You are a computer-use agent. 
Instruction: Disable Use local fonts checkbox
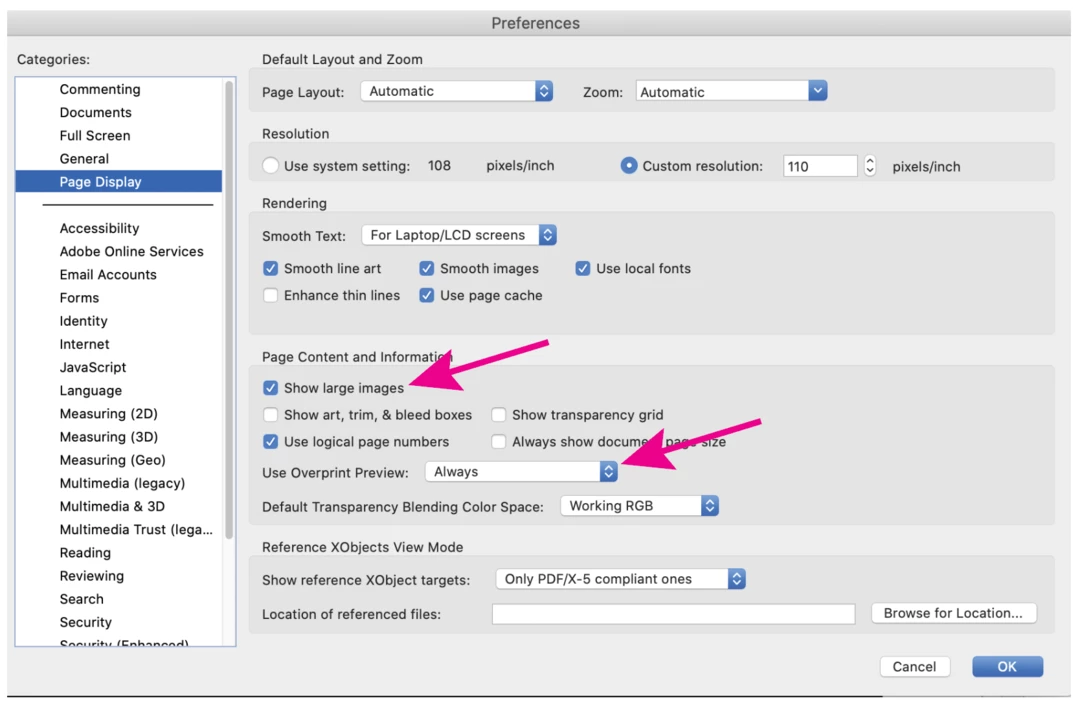pyautogui.click(x=583, y=269)
